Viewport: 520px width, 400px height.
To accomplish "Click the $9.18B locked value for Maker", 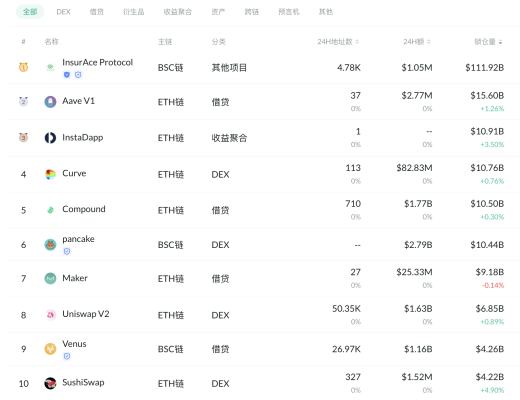I will click(x=490, y=272).
